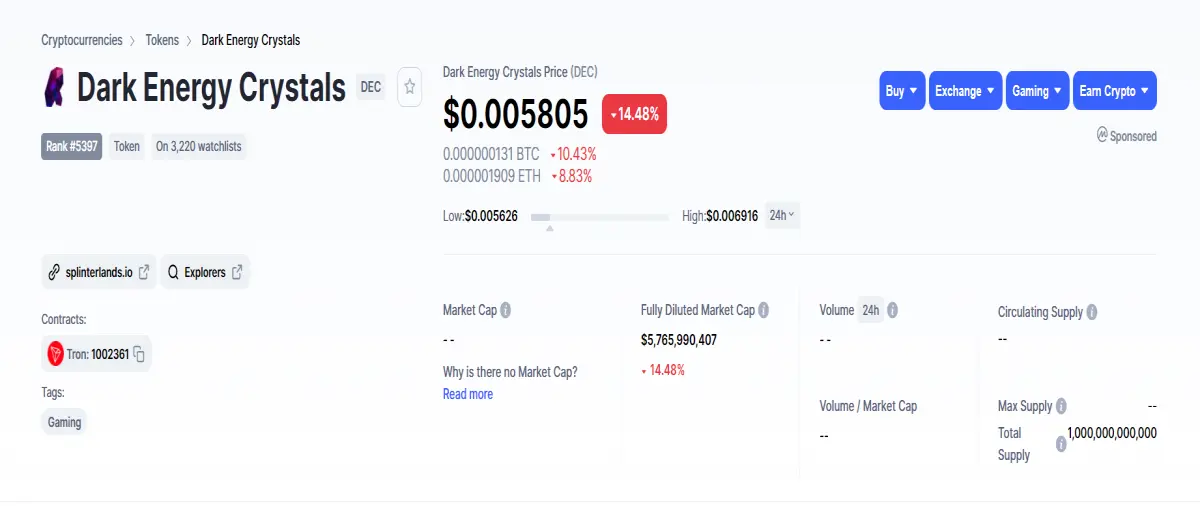
Task: Click the Dark Energy Crystals breadcrumb text
Action: tap(251, 40)
